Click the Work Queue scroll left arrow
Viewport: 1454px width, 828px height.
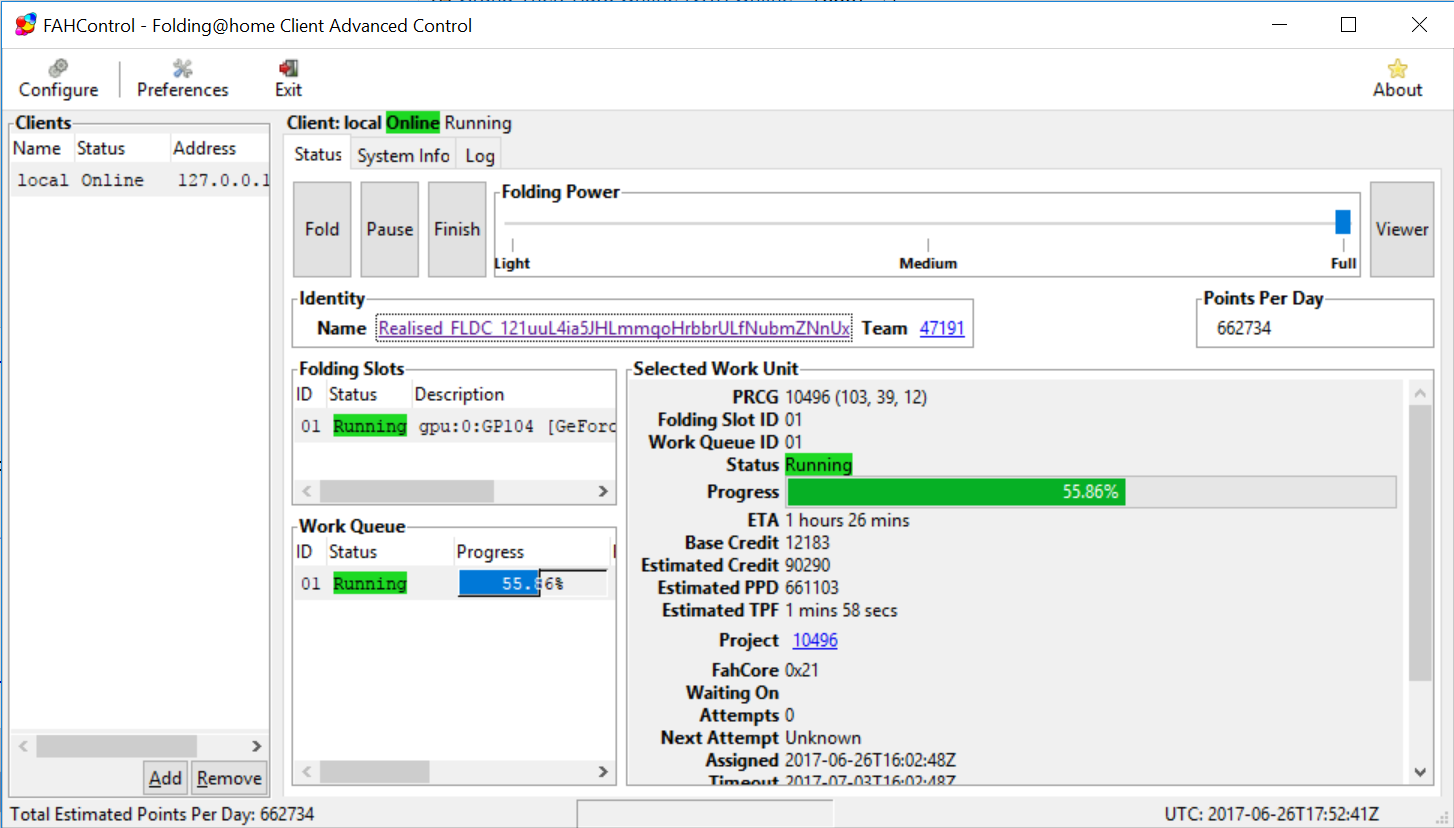point(307,771)
